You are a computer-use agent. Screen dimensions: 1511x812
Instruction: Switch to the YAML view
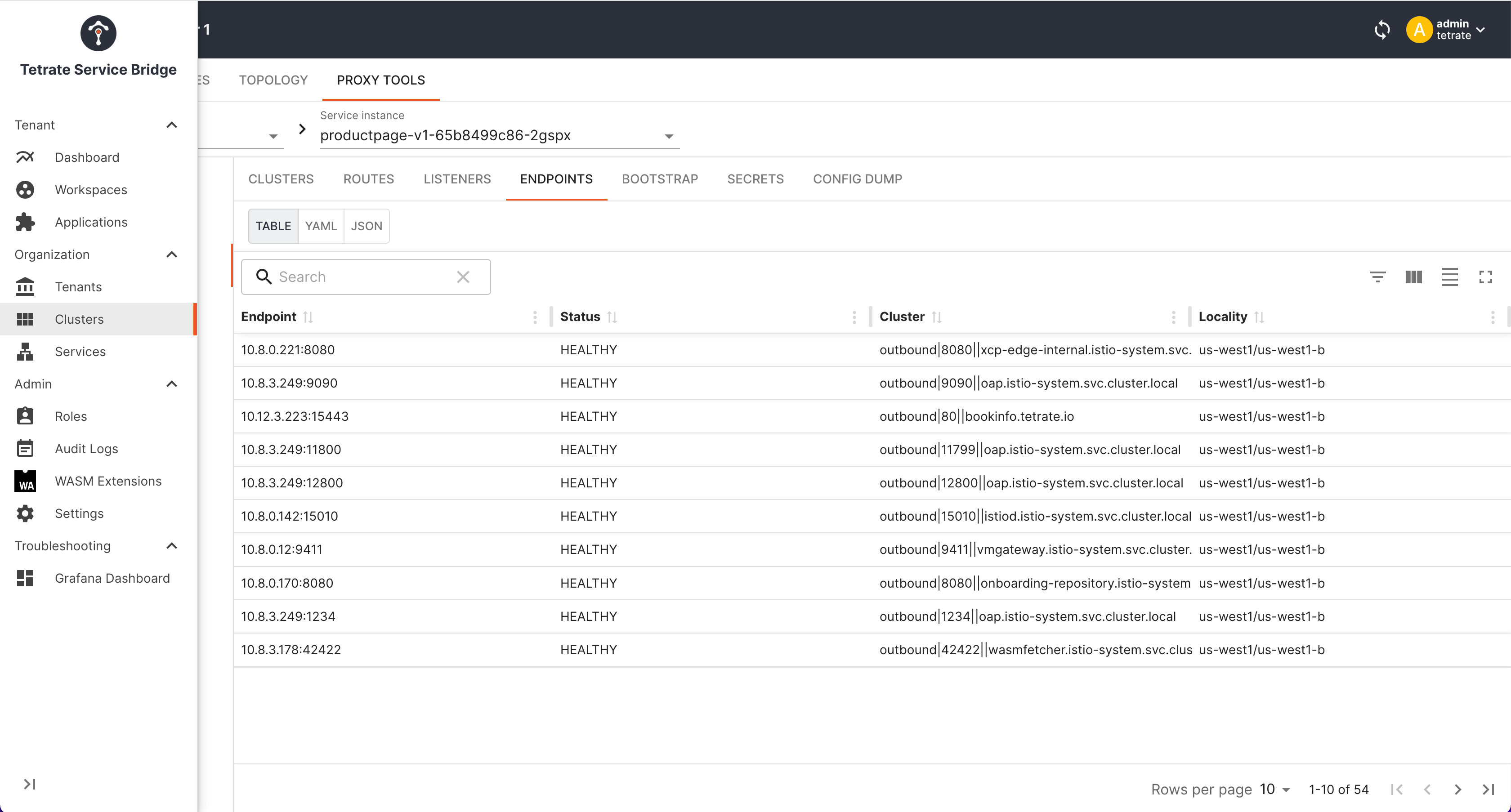pyautogui.click(x=321, y=226)
